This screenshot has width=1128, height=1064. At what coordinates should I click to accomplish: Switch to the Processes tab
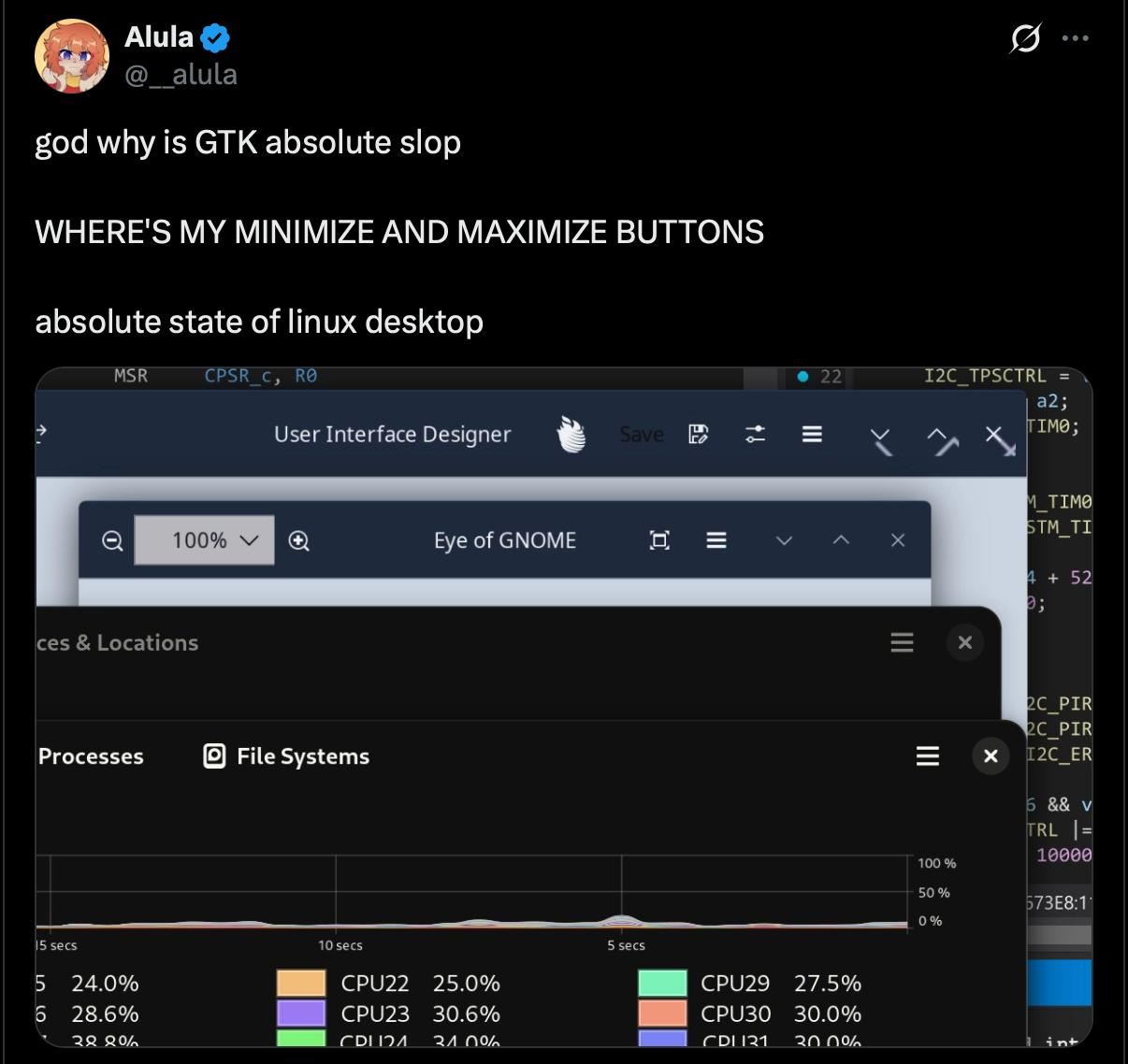click(91, 756)
